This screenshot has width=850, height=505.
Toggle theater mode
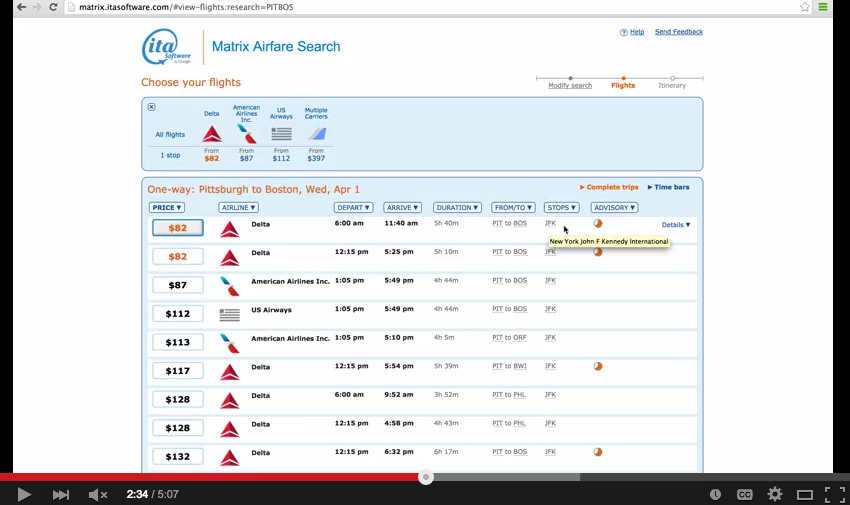(x=804, y=494)
